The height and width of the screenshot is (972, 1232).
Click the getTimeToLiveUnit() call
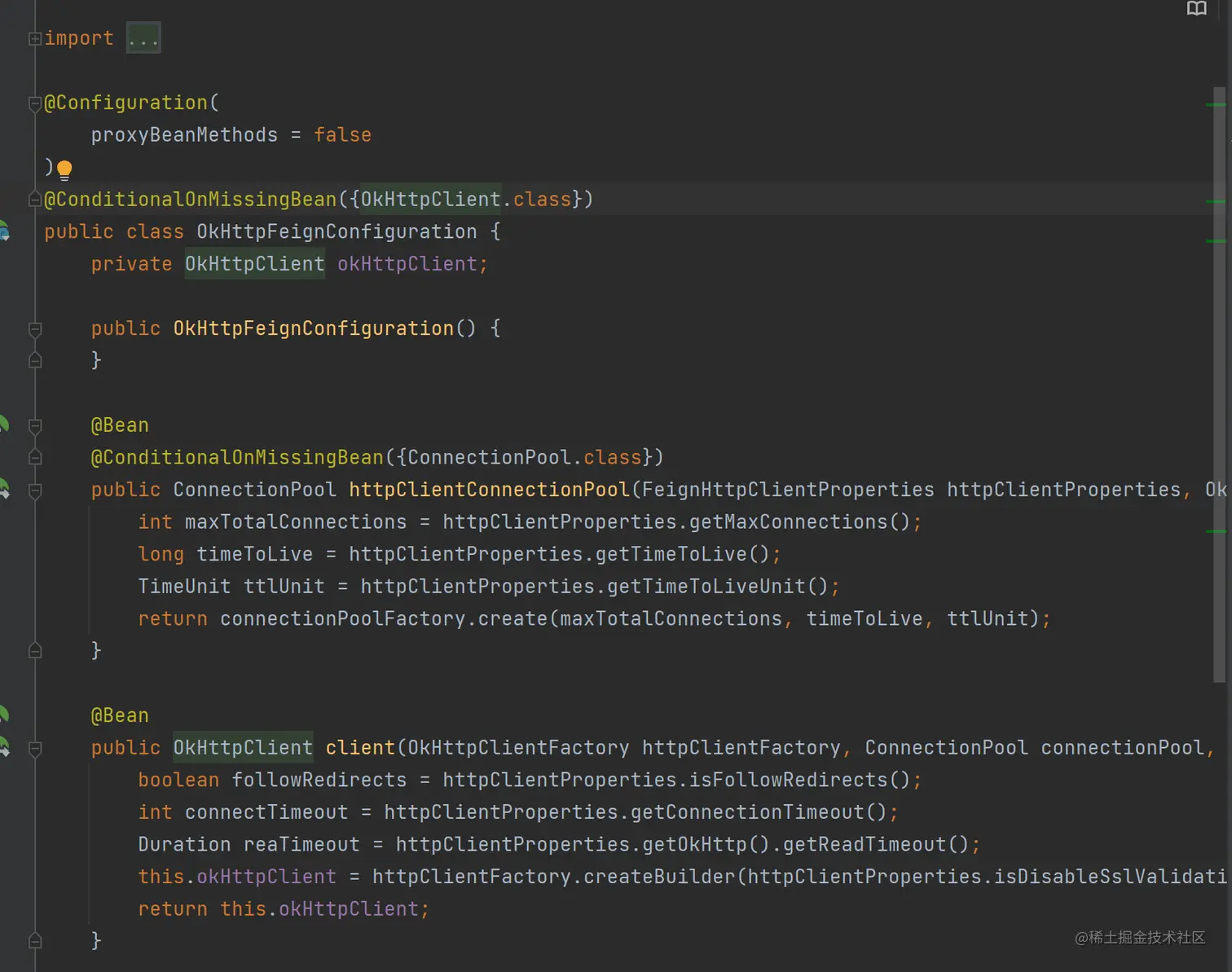pyautogui.click(x=718, y=587)
